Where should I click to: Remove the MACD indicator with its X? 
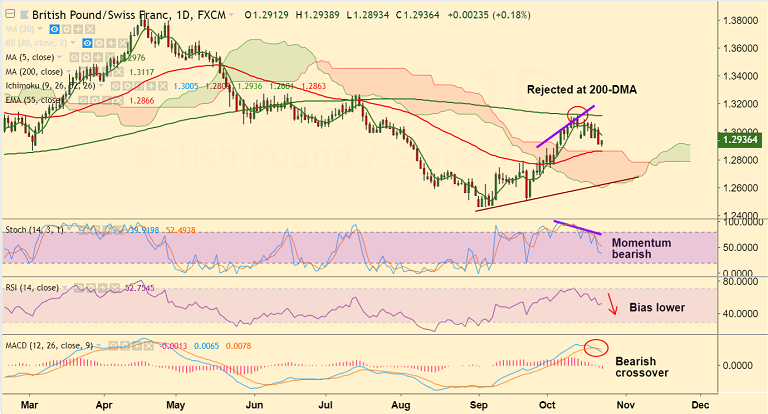[x=148, y=346]
